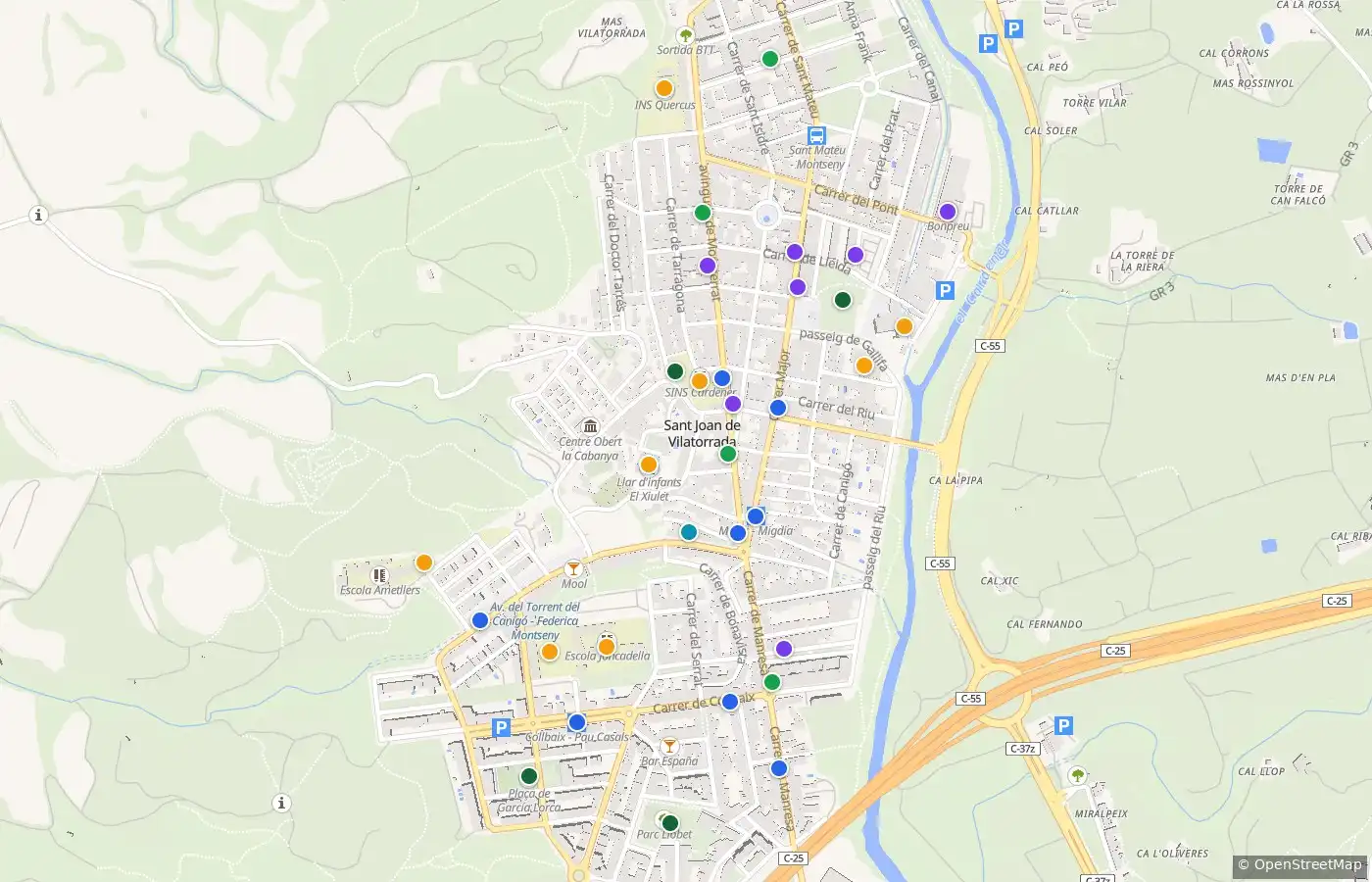Image resolution: width=1372 pixels, height=882 pixels.
Task: Click the parking icon below Bonpreu
Action: (945, 290)
